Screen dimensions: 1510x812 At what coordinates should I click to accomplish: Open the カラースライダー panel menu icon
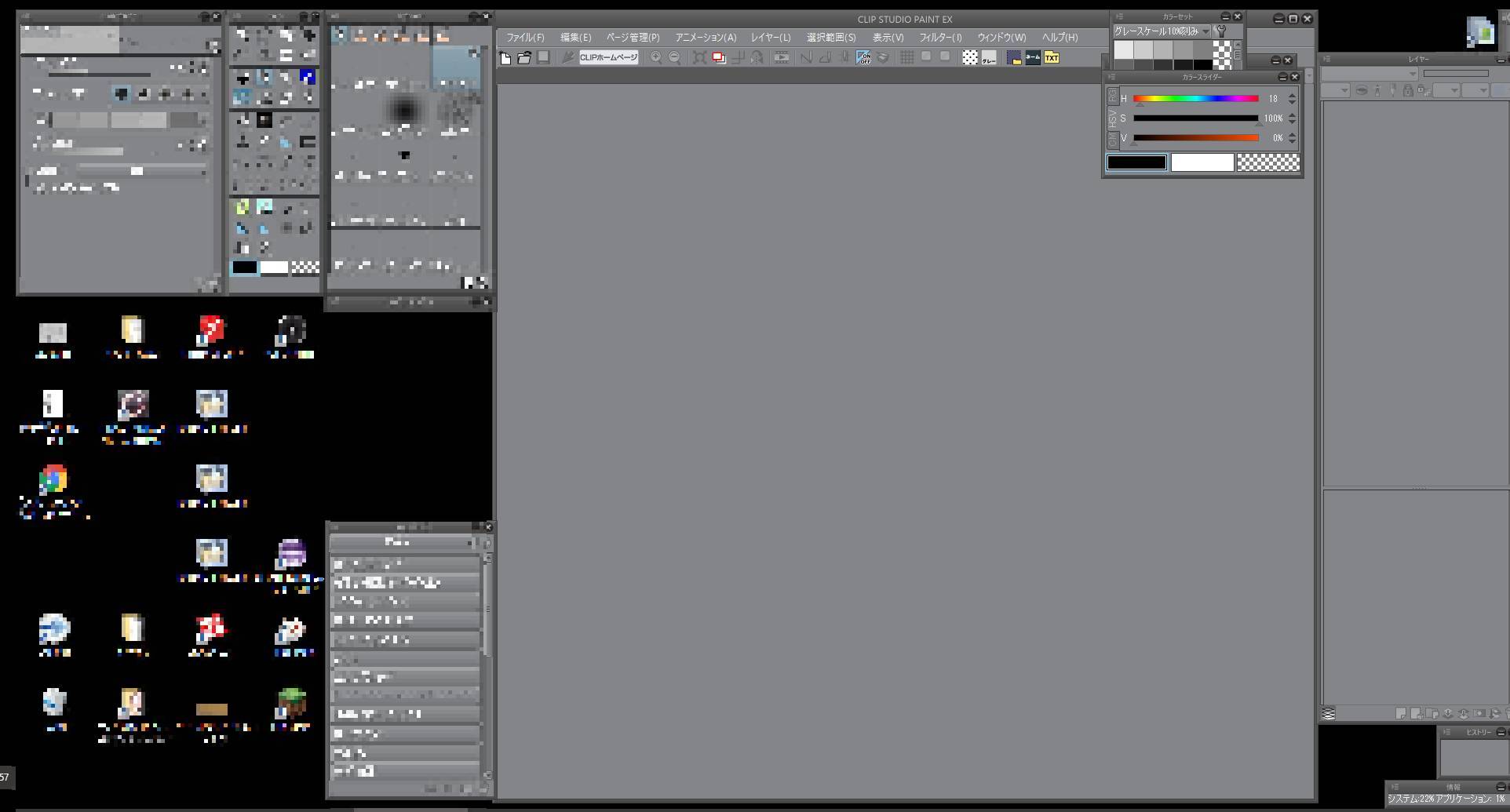pyautogui.click(x=1111, y=77)
